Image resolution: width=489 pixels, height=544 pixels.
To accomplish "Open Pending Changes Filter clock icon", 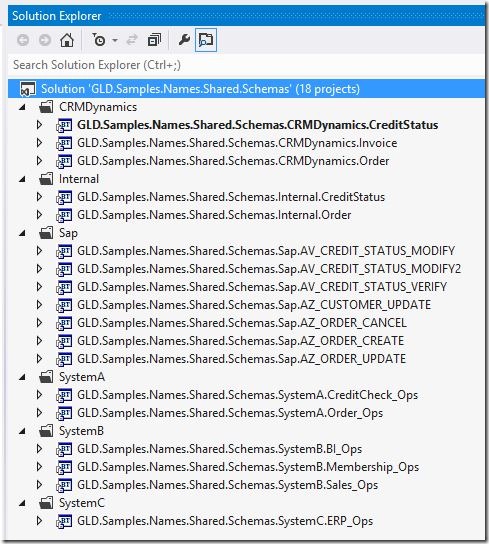I will 99,40.
